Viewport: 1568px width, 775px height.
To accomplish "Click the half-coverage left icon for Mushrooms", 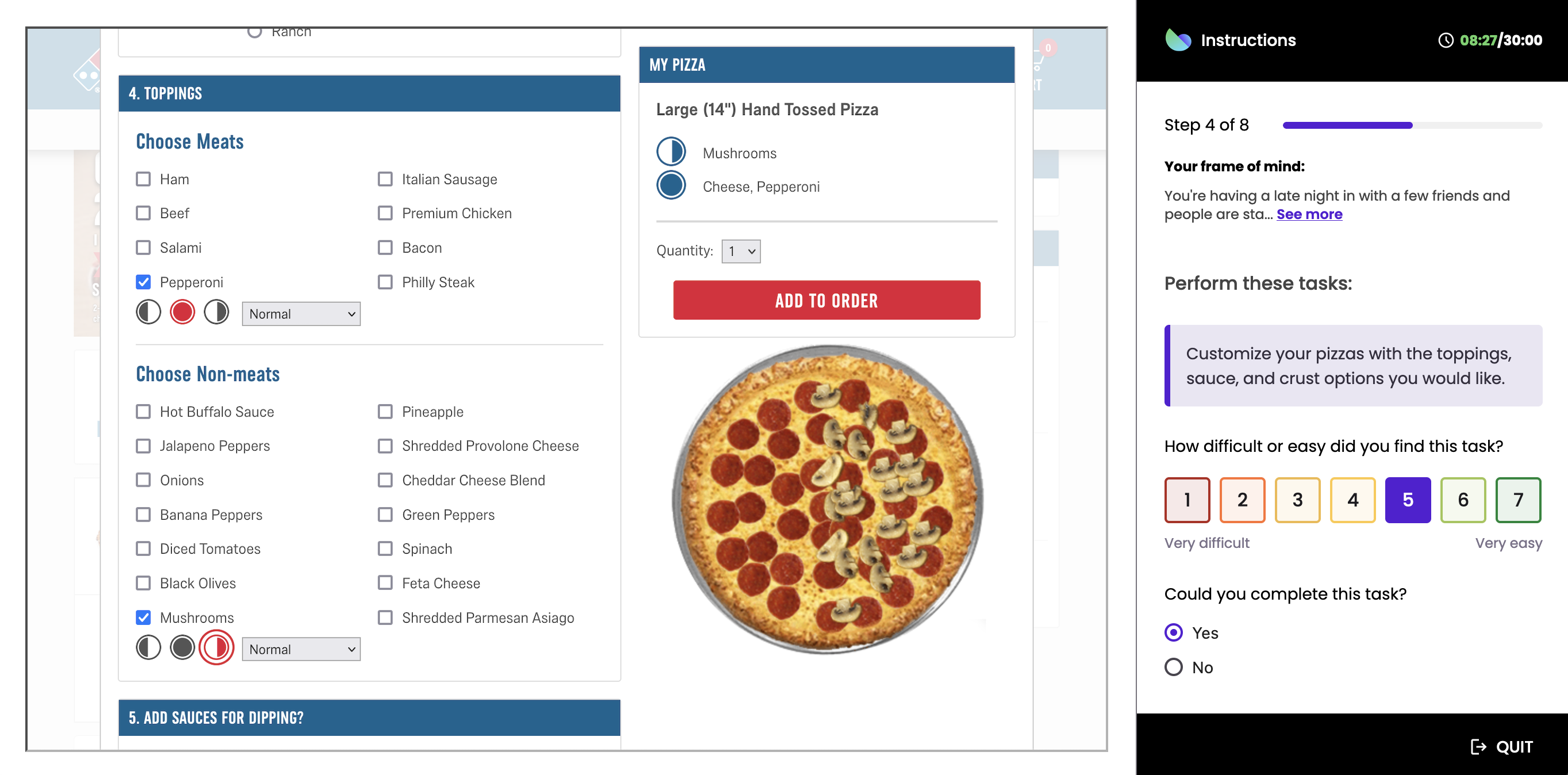I will click(x=149, y=648).
